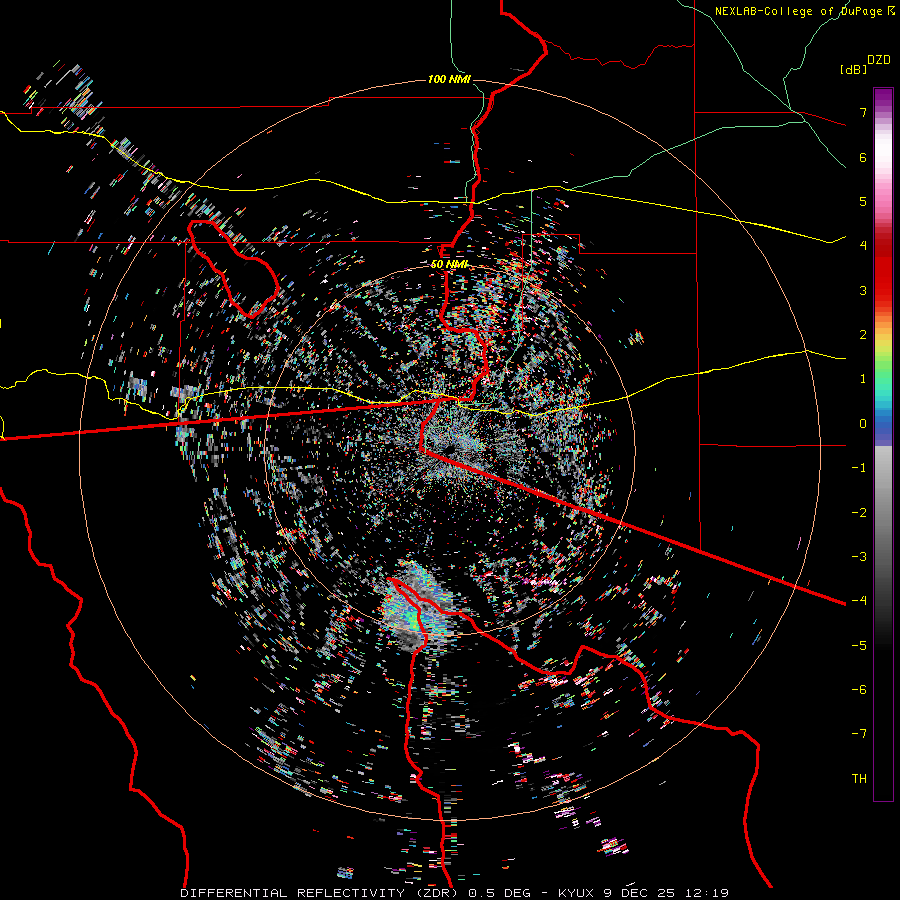Click the -4 value on color scale
Viewport: 900px width, 900px height.
tap(859, 601)
